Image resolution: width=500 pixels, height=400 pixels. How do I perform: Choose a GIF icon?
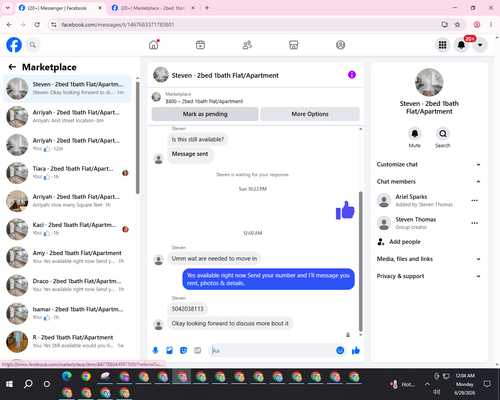tap(198, 350)
